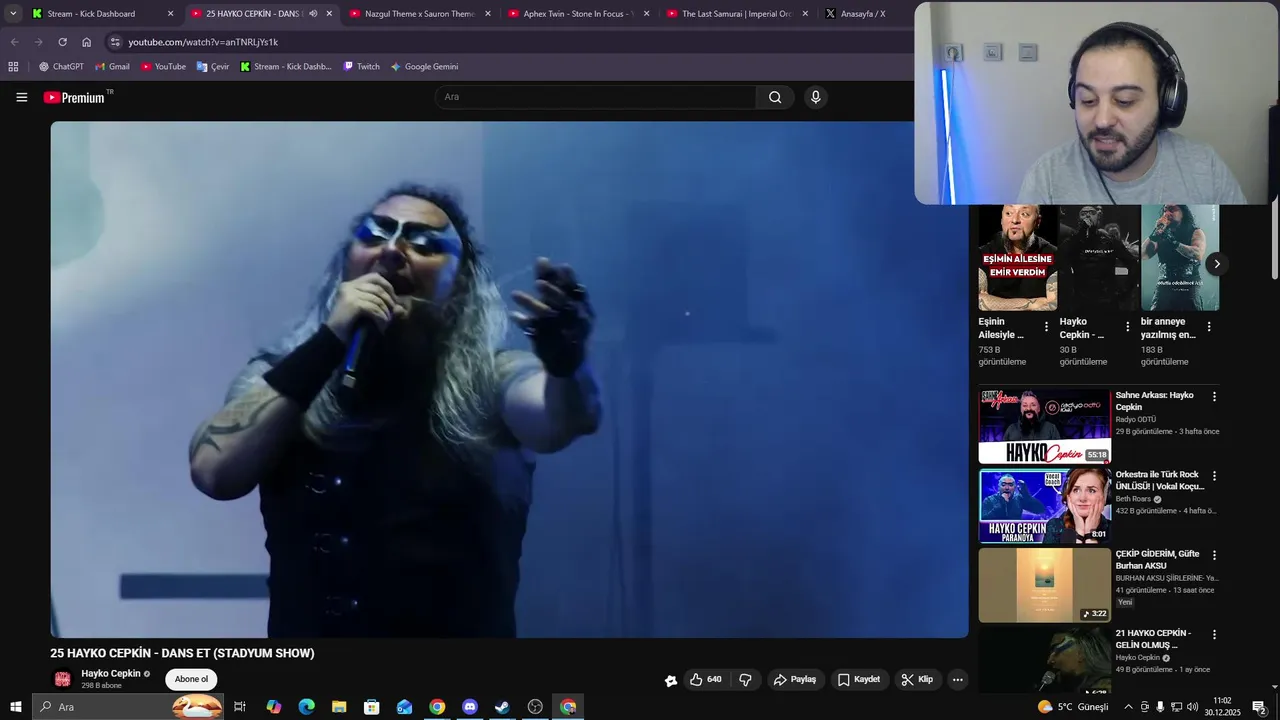Open Task View in the taskbar
1280x720 pixels.
click(240, 707)
